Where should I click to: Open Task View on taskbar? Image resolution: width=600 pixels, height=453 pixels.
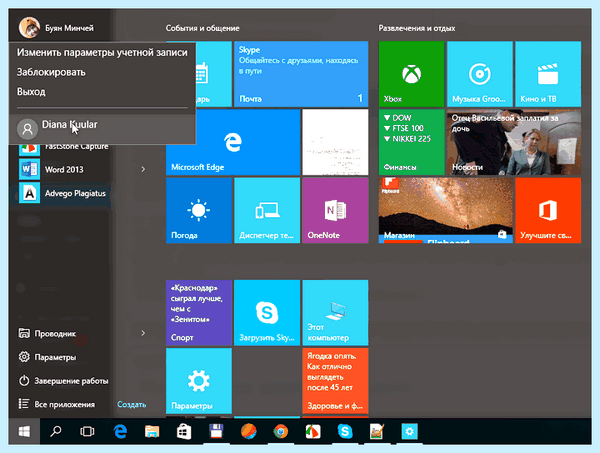pyautogui.click(x=87, y=432)
